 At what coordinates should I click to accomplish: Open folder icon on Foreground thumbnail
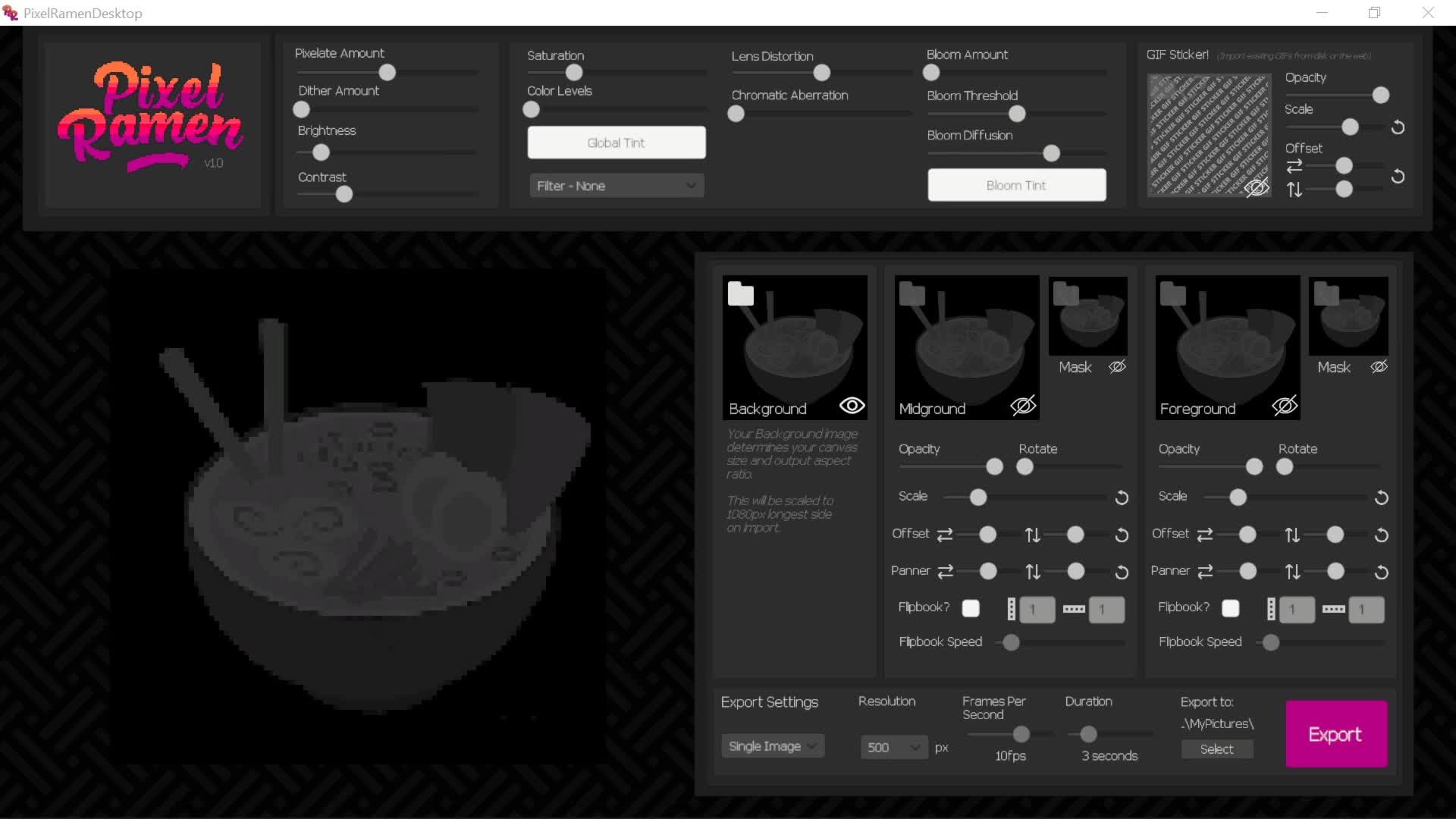coord(1172,294)
